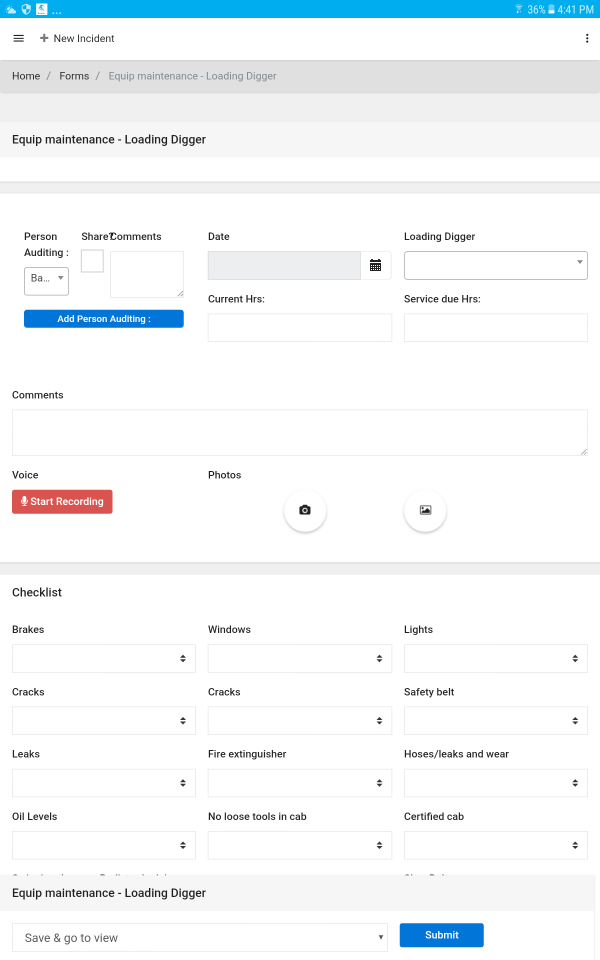The width and height of the screenshot is (600, 960).
Task: Open the navigation drawer hamburger icon
Action: (x=18, y=38)
